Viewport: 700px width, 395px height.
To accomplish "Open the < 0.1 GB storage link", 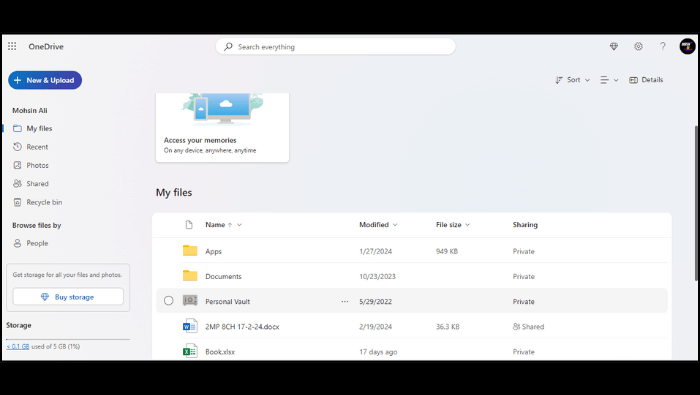I will tap(18, 346).
